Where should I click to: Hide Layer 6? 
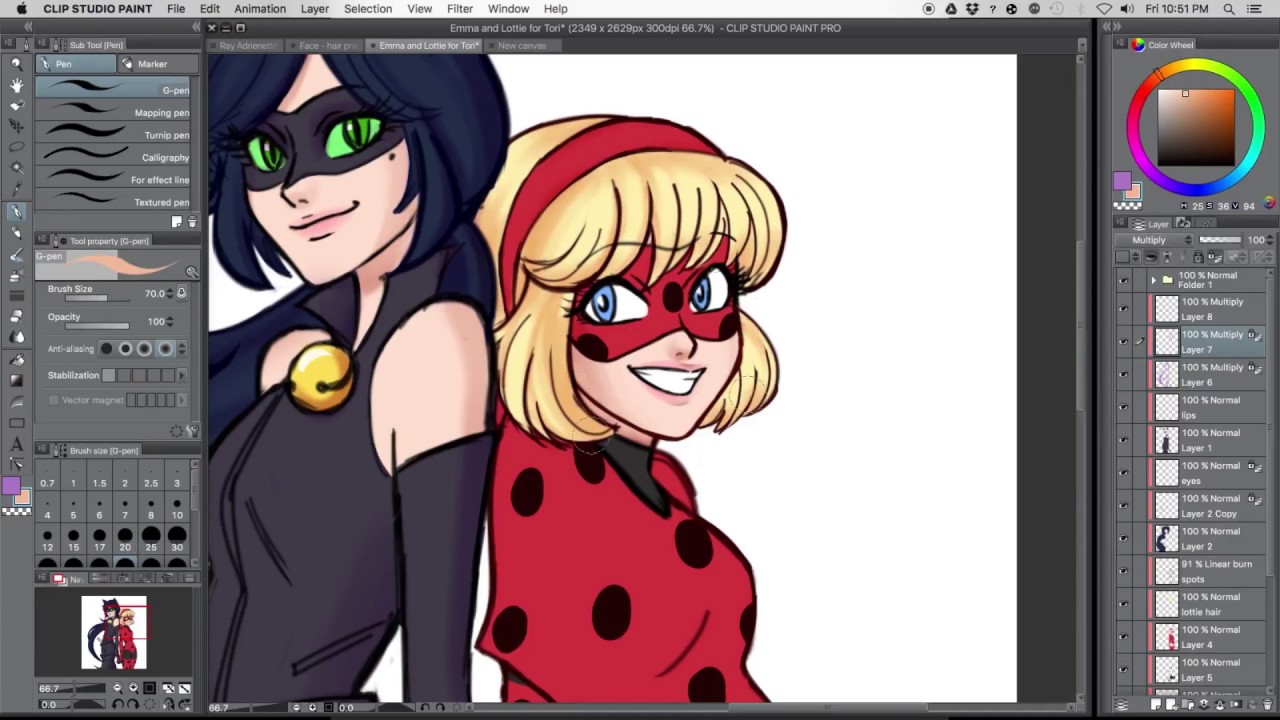point(1123,375)
